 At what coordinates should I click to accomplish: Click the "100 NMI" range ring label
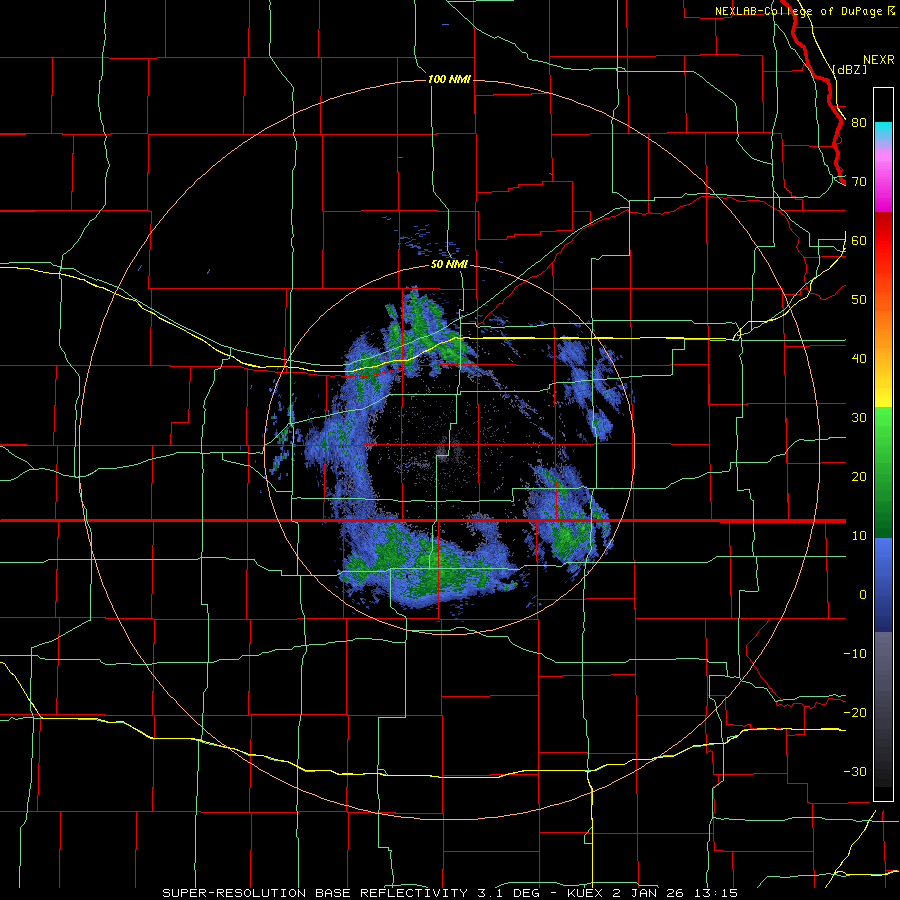pyautogui.click(x=449, y=79)
